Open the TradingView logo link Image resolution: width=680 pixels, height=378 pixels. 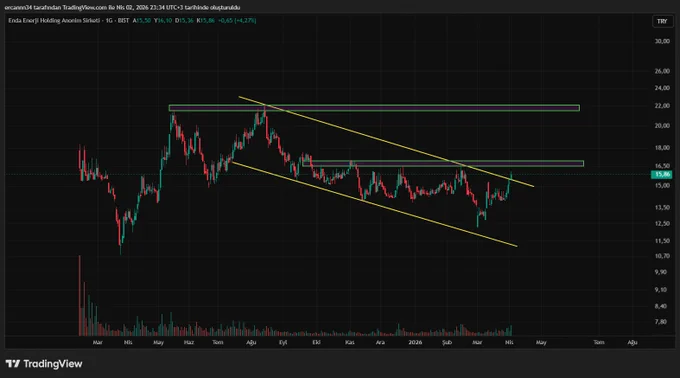click(x=44, y=364)
